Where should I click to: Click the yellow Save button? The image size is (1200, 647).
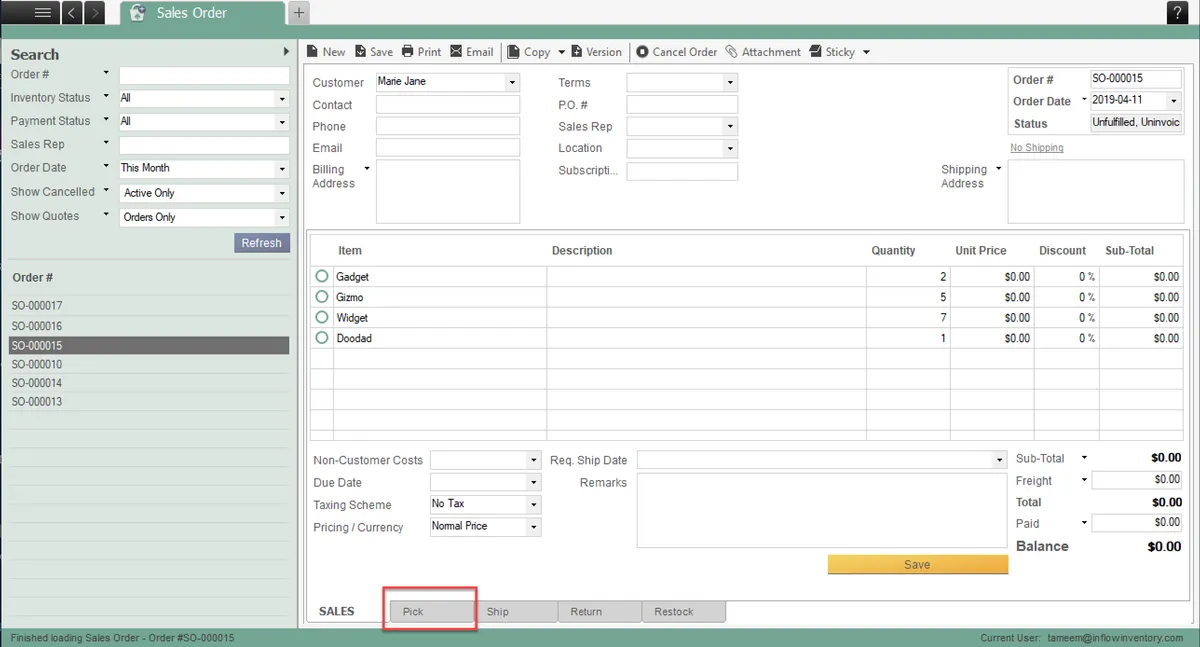coord(917,564)
